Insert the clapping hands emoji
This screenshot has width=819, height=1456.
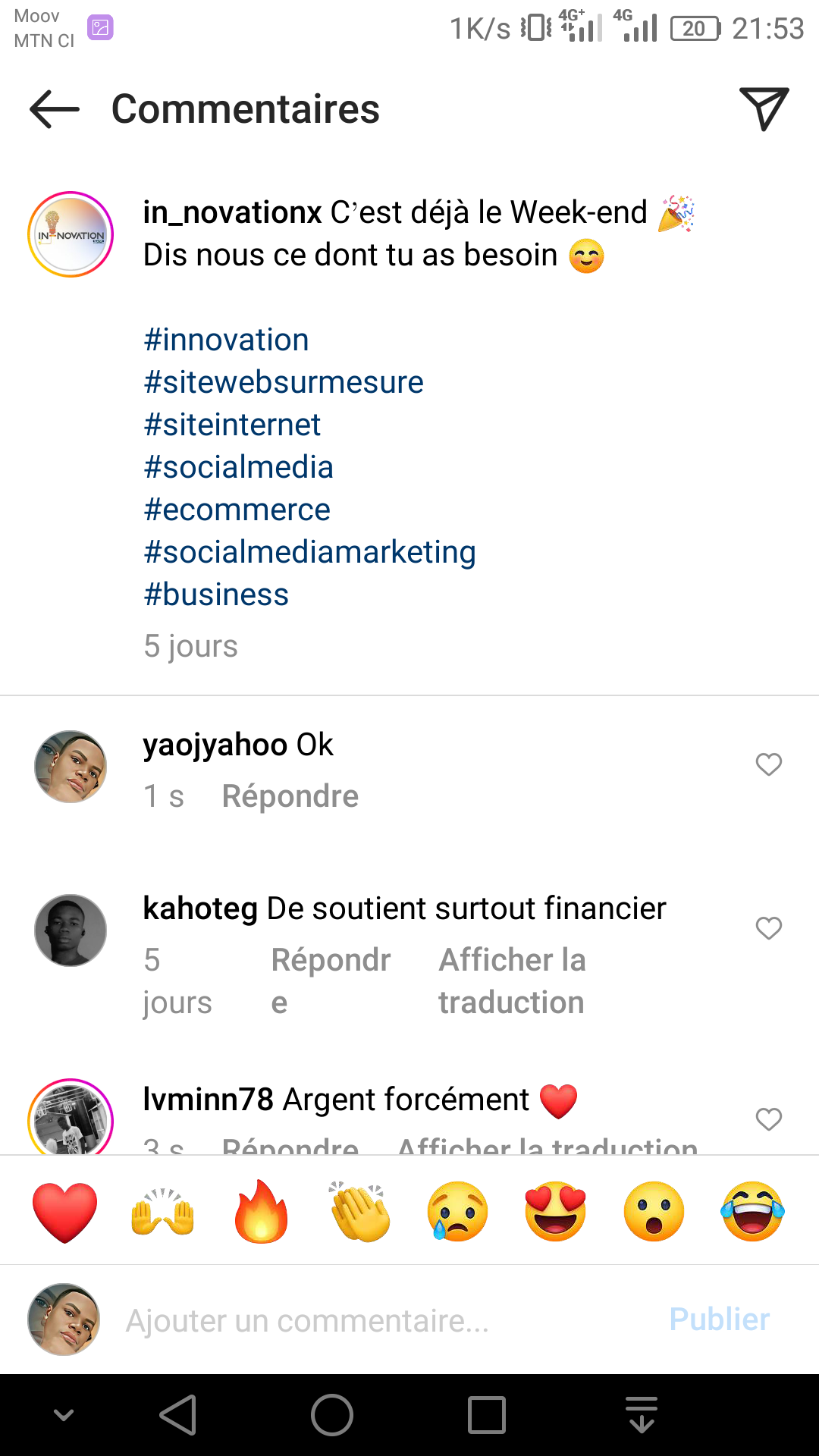click(x=359, y=1211)
